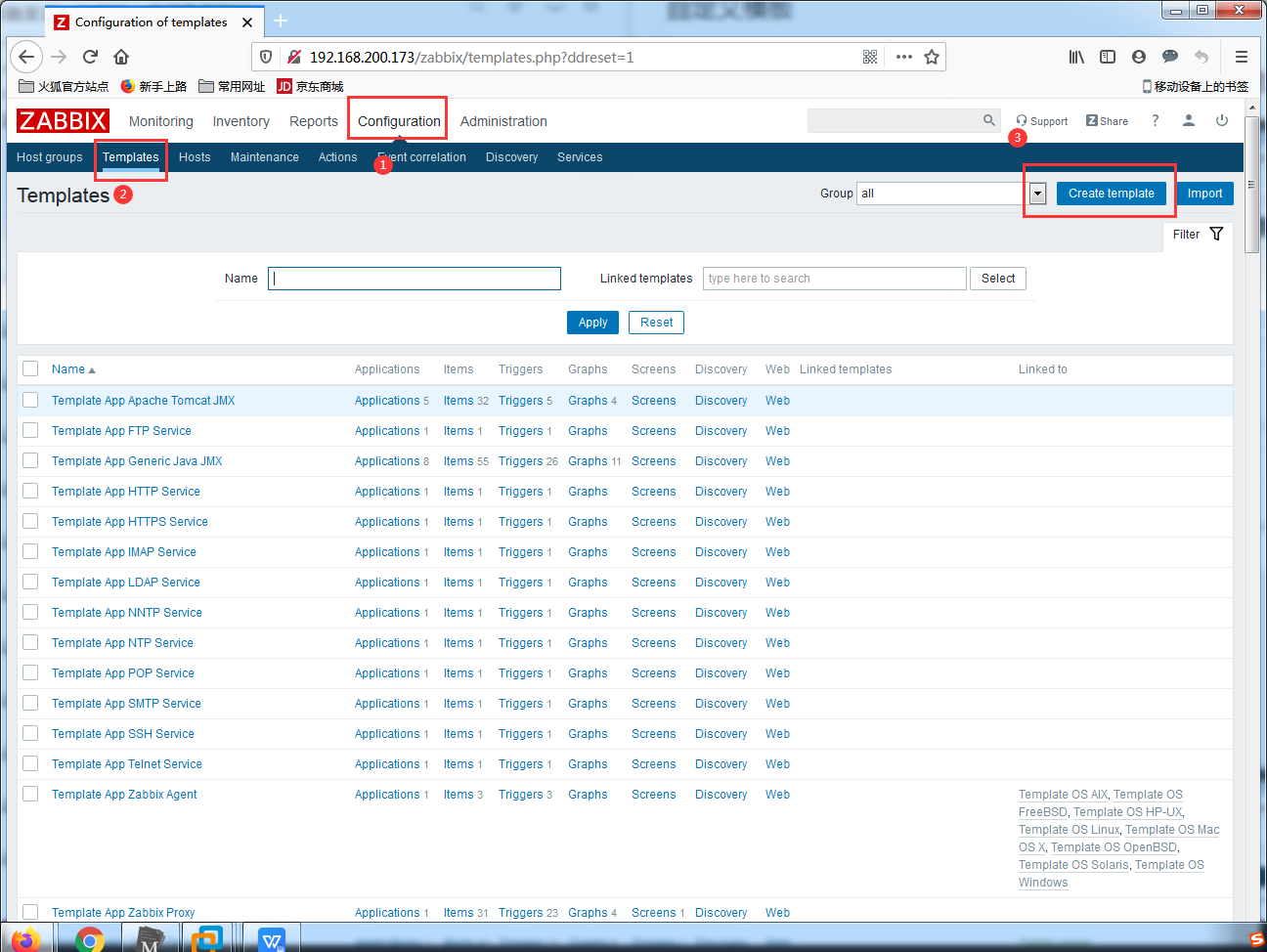This screenshot has width=1267, height=952.
Task: Open Zabbix user profile icon
Action: click(x=1189, y=120)
